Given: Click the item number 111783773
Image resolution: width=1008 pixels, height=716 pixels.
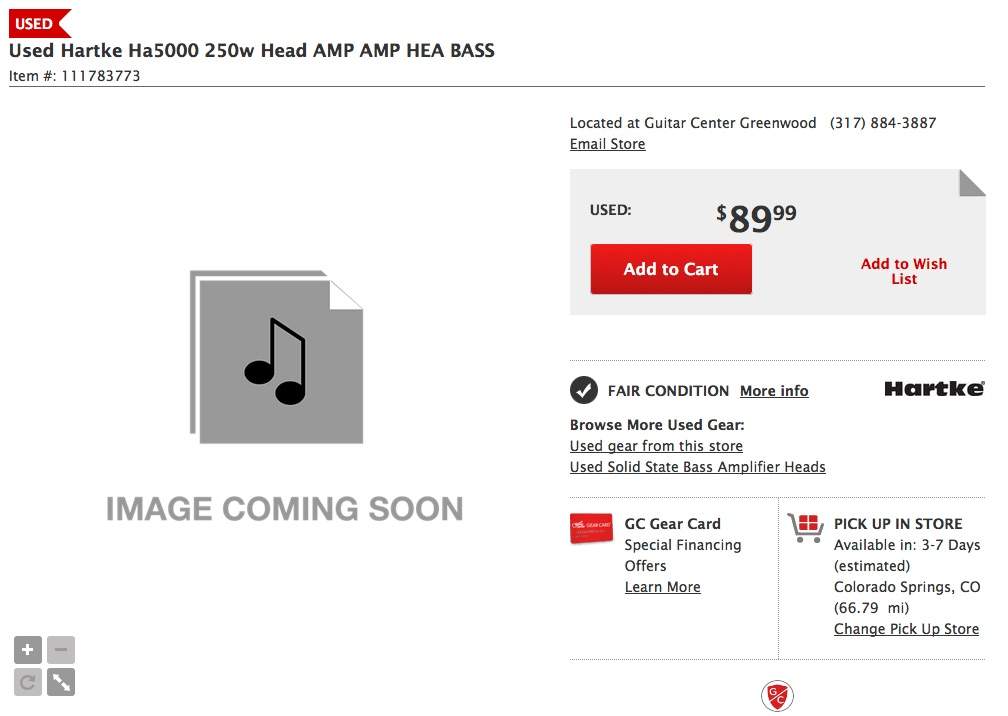Looking at the screenshot, I should 101,76.
